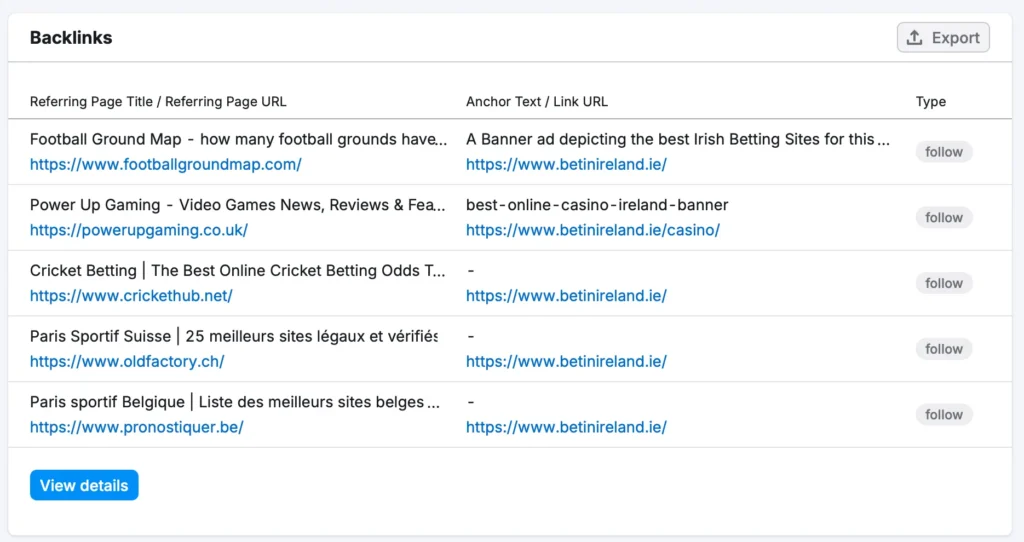1024x542 pixels.
Task: Open the betinireland.ie/casino/ link
Action: [x=593, y=230]
